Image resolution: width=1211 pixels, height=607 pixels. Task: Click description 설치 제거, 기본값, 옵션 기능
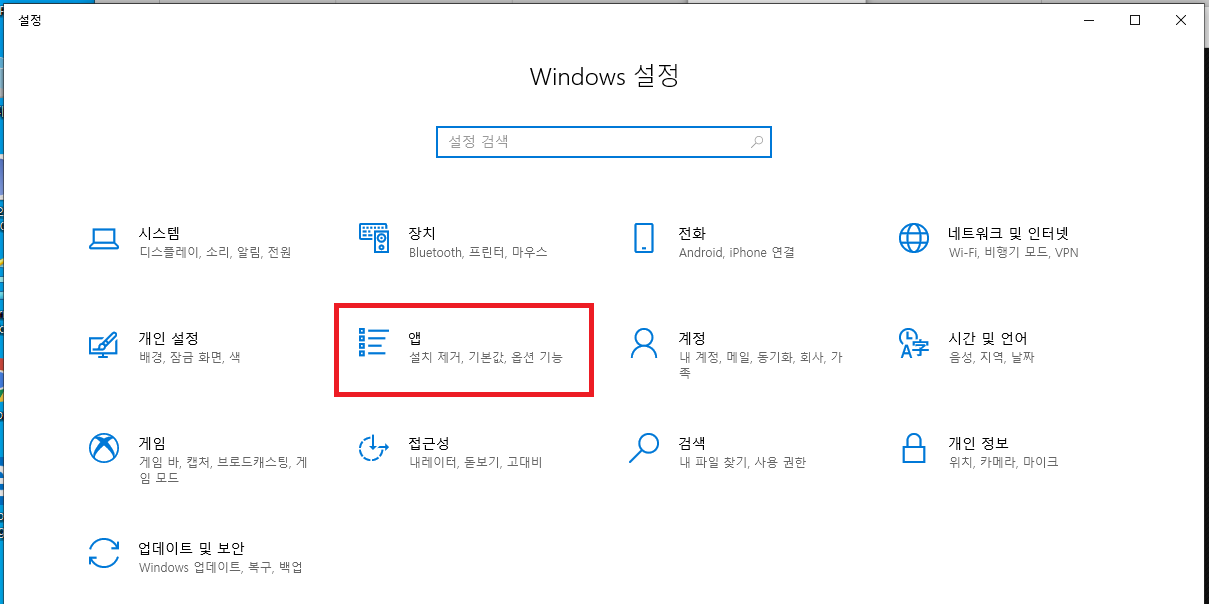coord(486,357)
